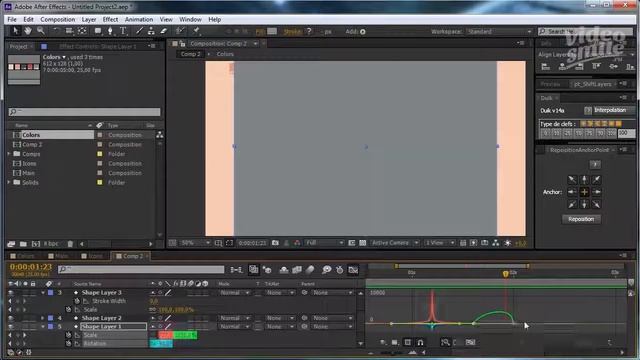Toggle visibility of Shape Layer 3

tap(11, 293)
